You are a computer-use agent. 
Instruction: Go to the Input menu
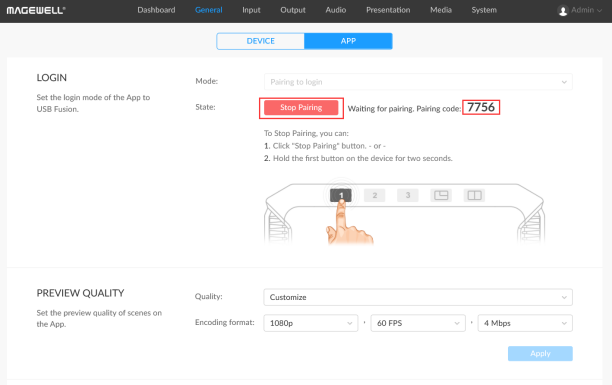(251, 10)
